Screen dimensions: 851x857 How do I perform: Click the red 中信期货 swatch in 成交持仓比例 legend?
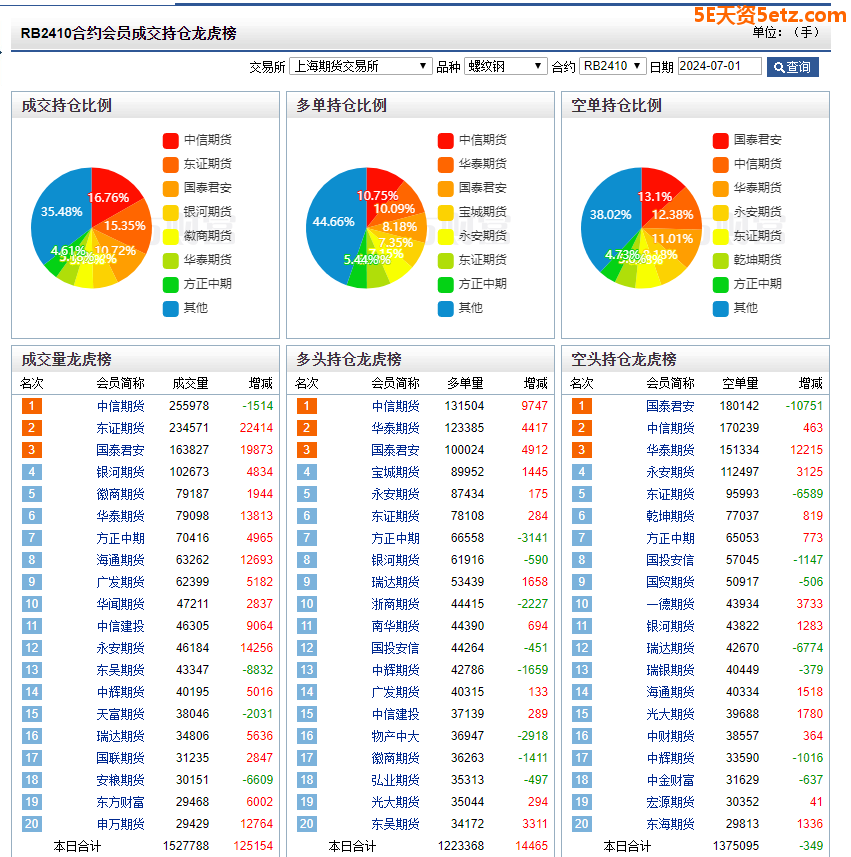[171, 140]
